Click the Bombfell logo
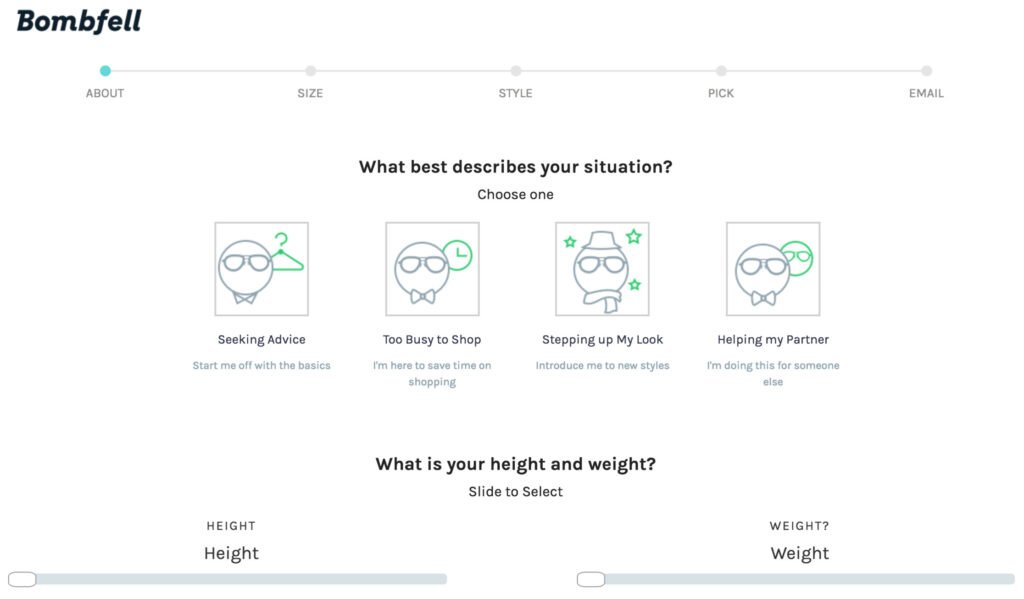Screen dimensions: 1024x599 click(79, 21)
